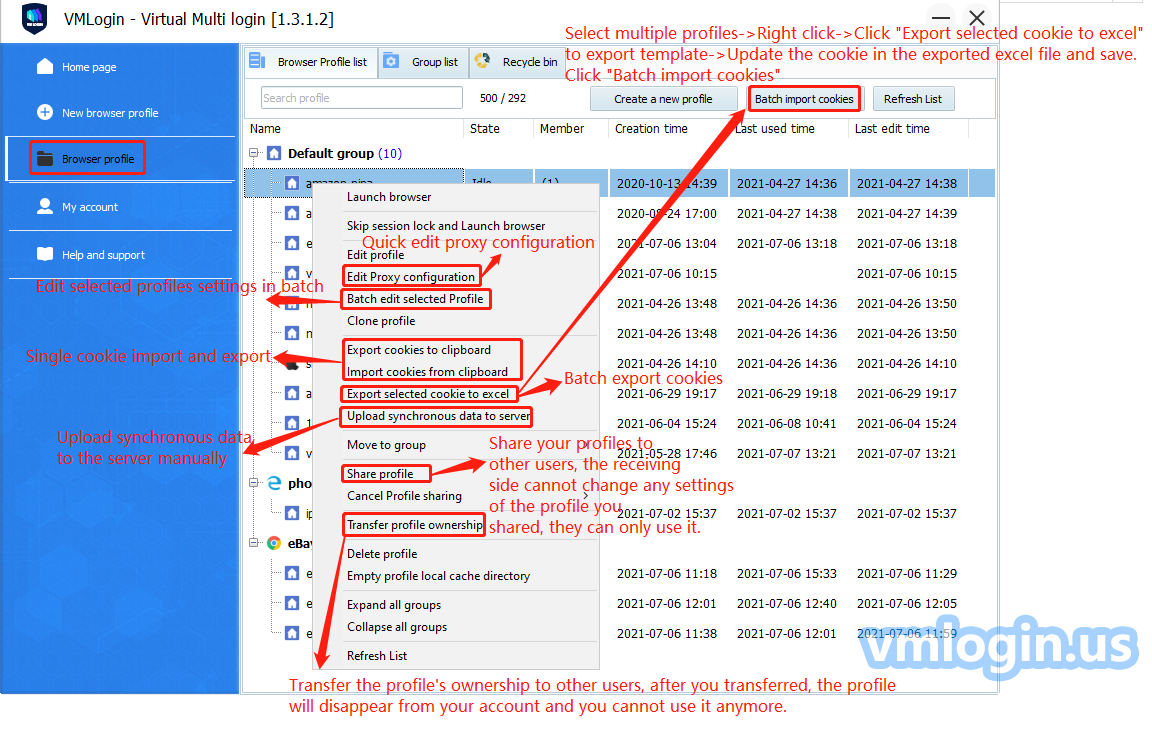Click the New browser profile plus icon
Viewport: 1152px width, 735px height.
coord(45,113)
